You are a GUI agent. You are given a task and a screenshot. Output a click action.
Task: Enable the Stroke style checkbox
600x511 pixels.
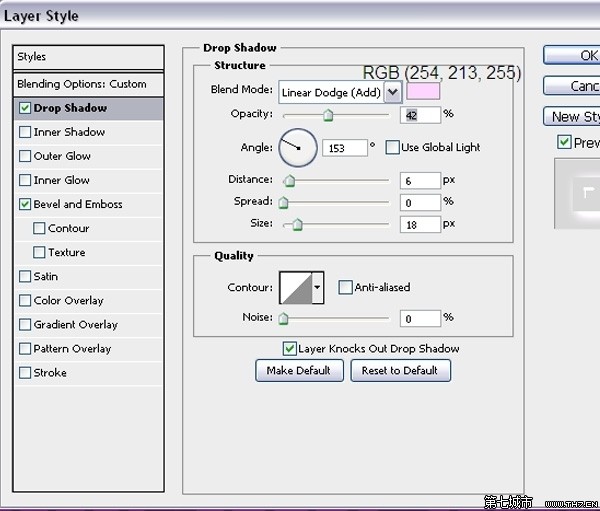[25, 373]
